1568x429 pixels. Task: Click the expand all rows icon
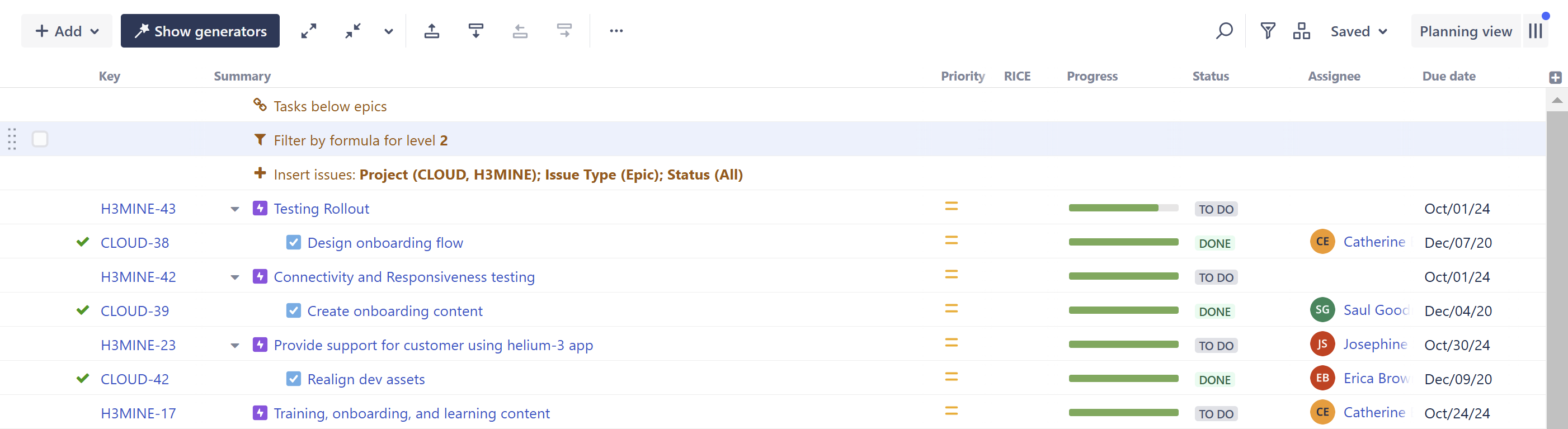point(309,31)
